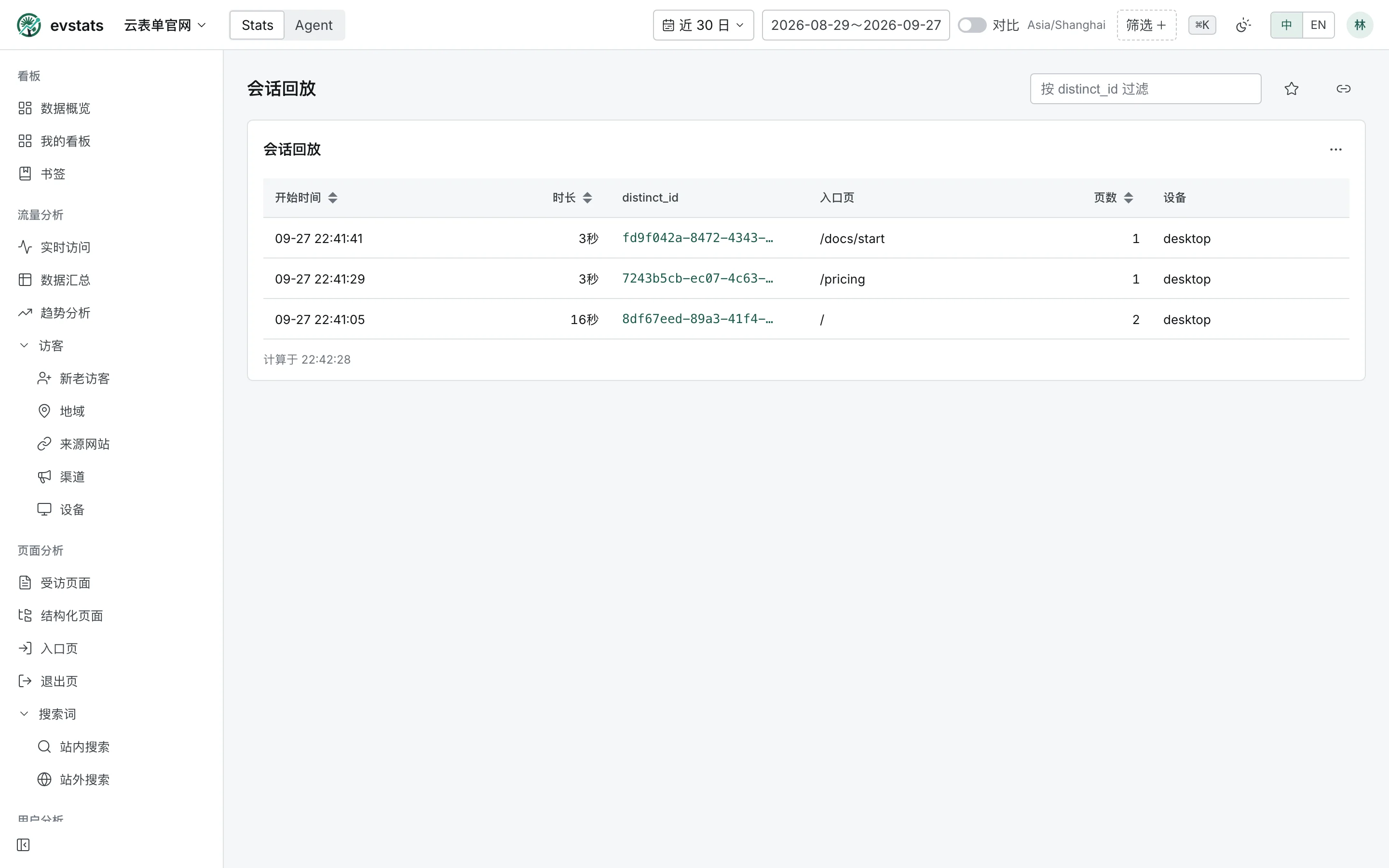Image resolution: width=1389 pixels, height=868 pixels.
Task: Click the 筛选 + filter button
Action: pyautogui.click(x=1146, y=25)
